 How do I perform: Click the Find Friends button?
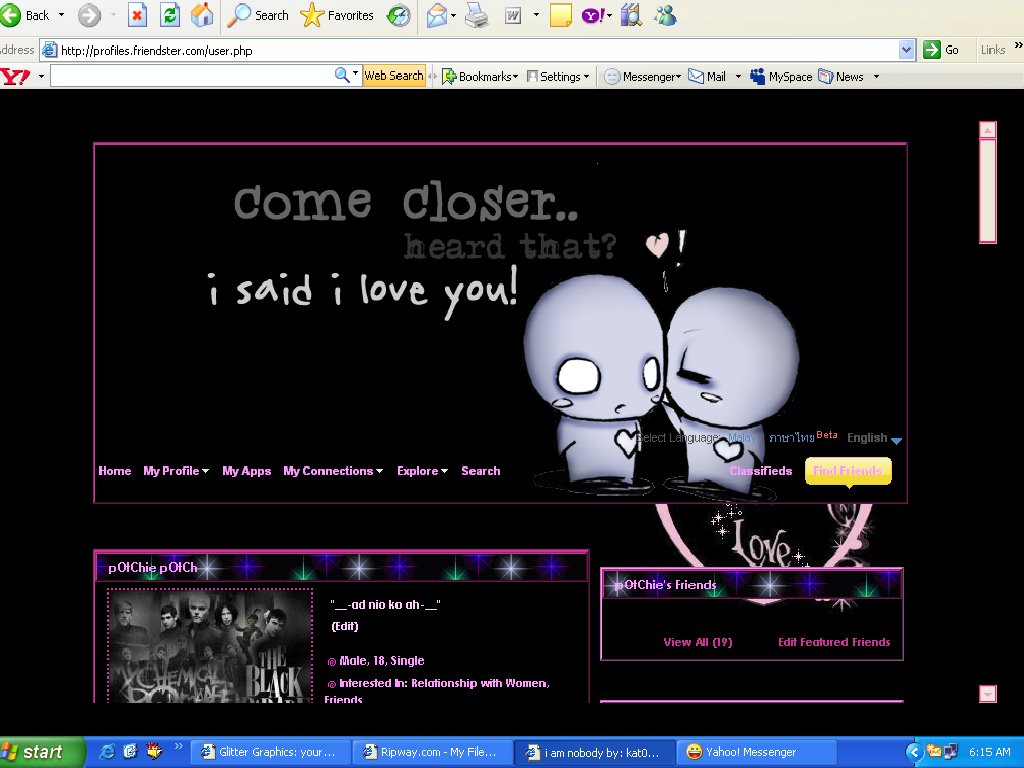[x=848, y=471]
